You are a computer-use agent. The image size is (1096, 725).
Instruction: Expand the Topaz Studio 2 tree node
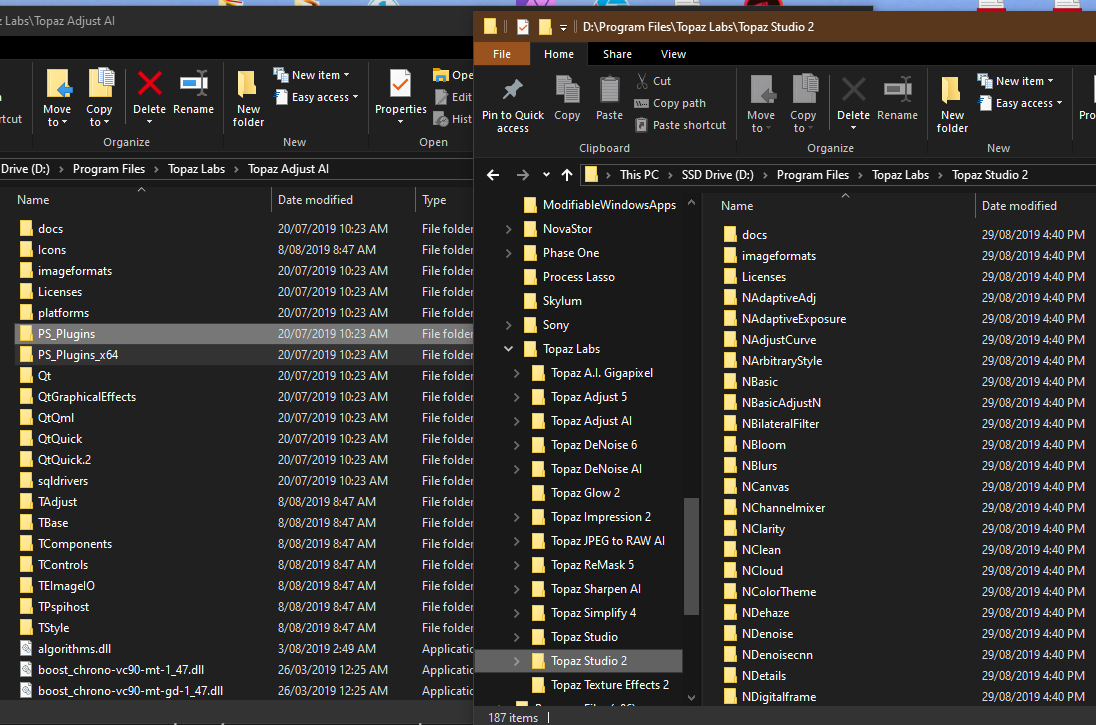click(517, 661)
